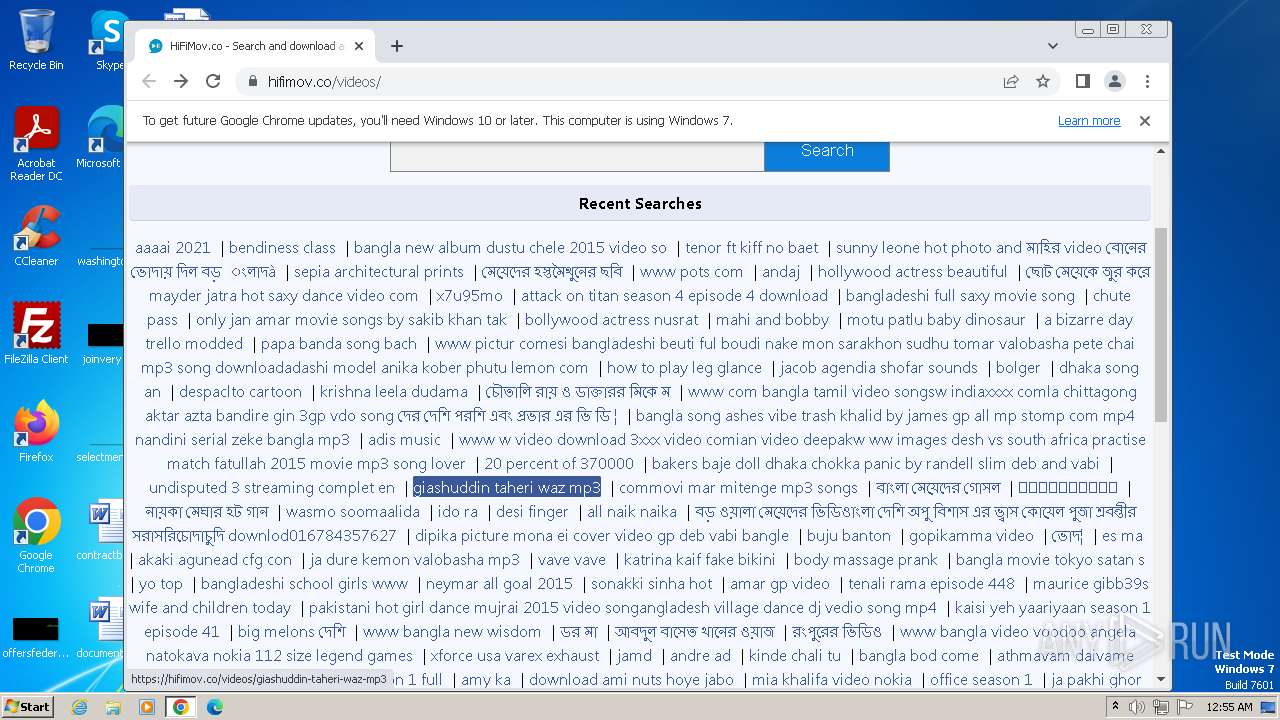1280x720 pixels.
Task: Open Recycle Bin desktop icon
Action: 36,40
